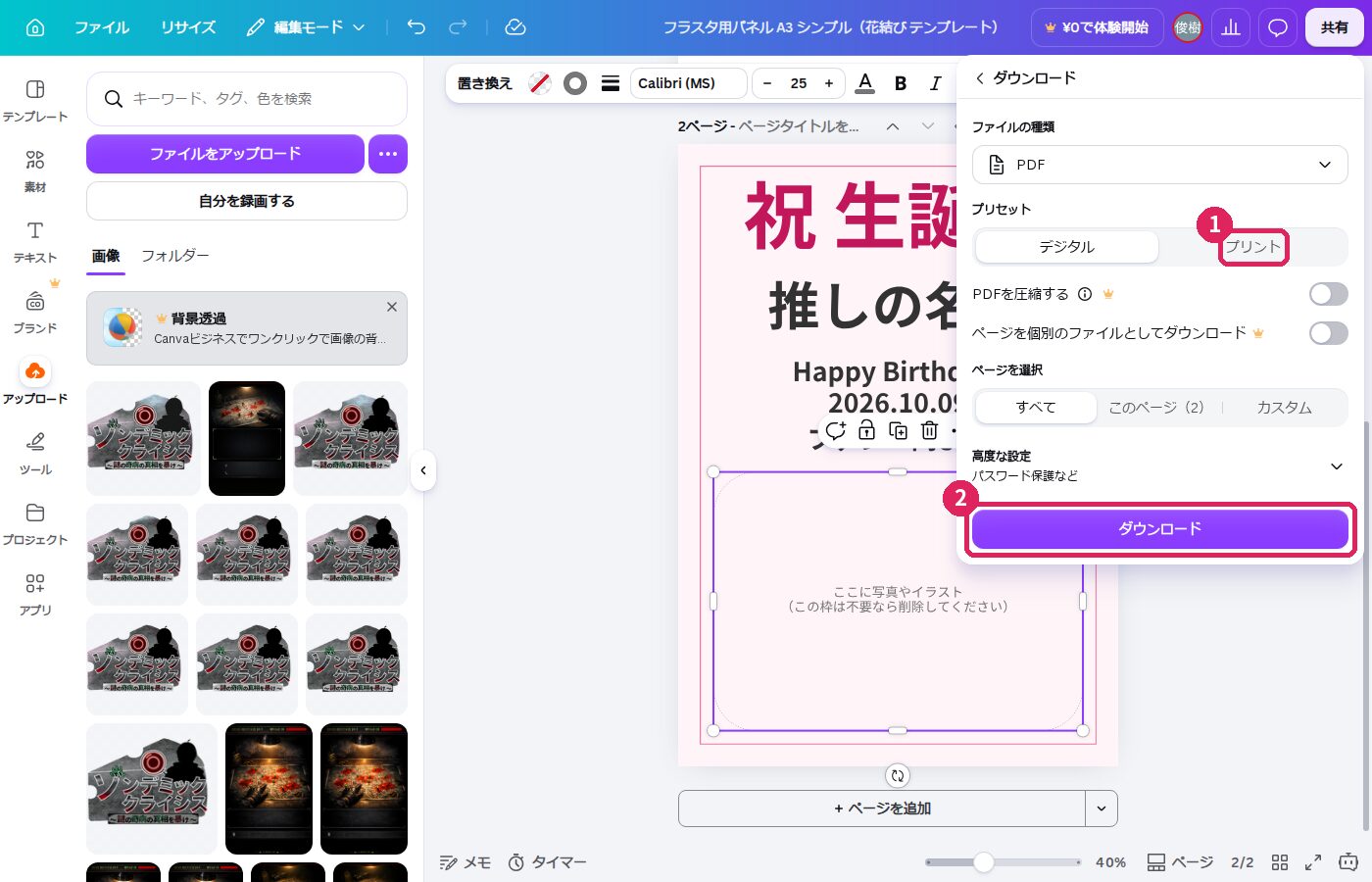Toggle download pages as separate files

(1328, 333)
